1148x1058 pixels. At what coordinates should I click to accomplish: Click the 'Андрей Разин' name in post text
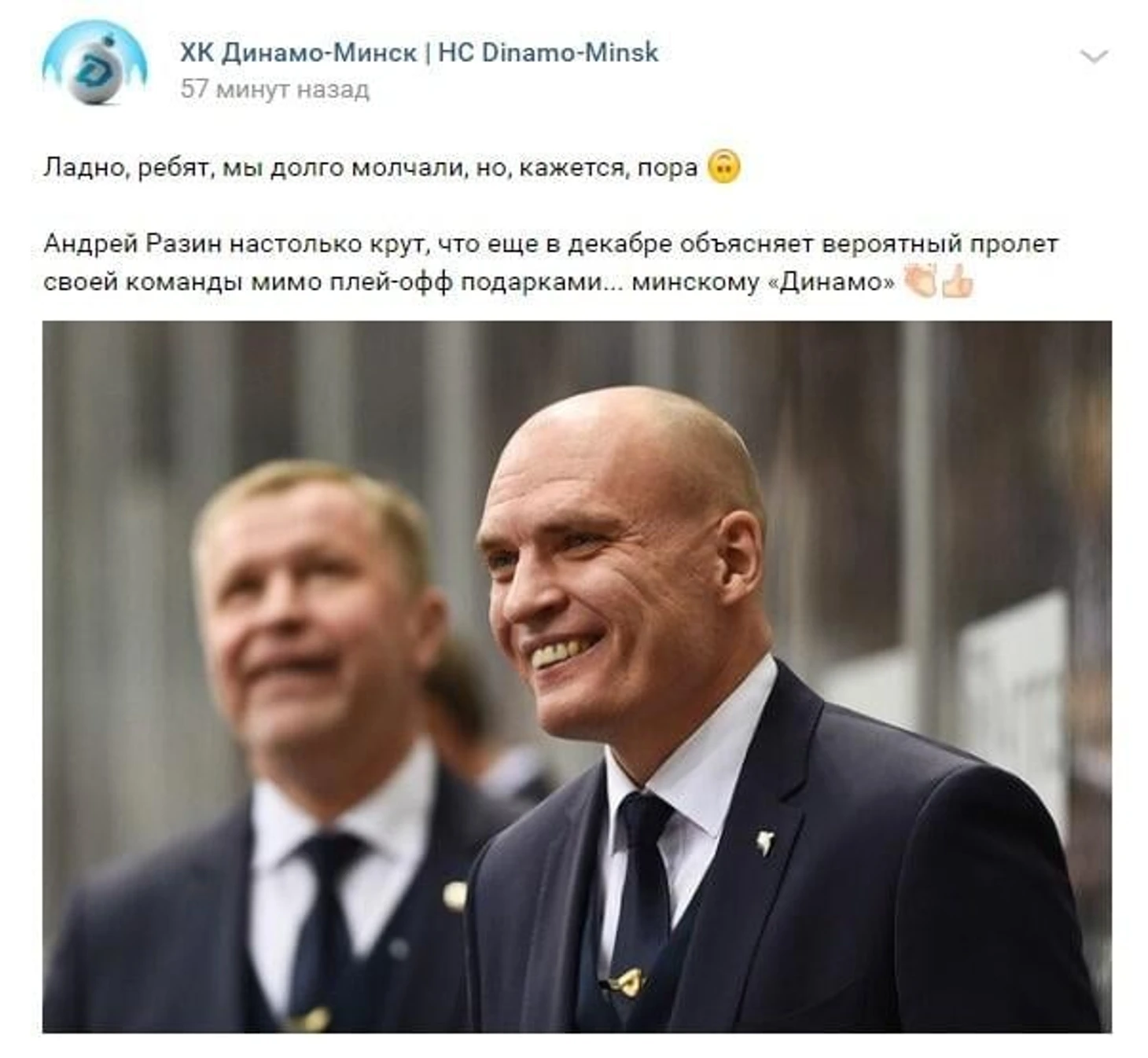[133, 244]
